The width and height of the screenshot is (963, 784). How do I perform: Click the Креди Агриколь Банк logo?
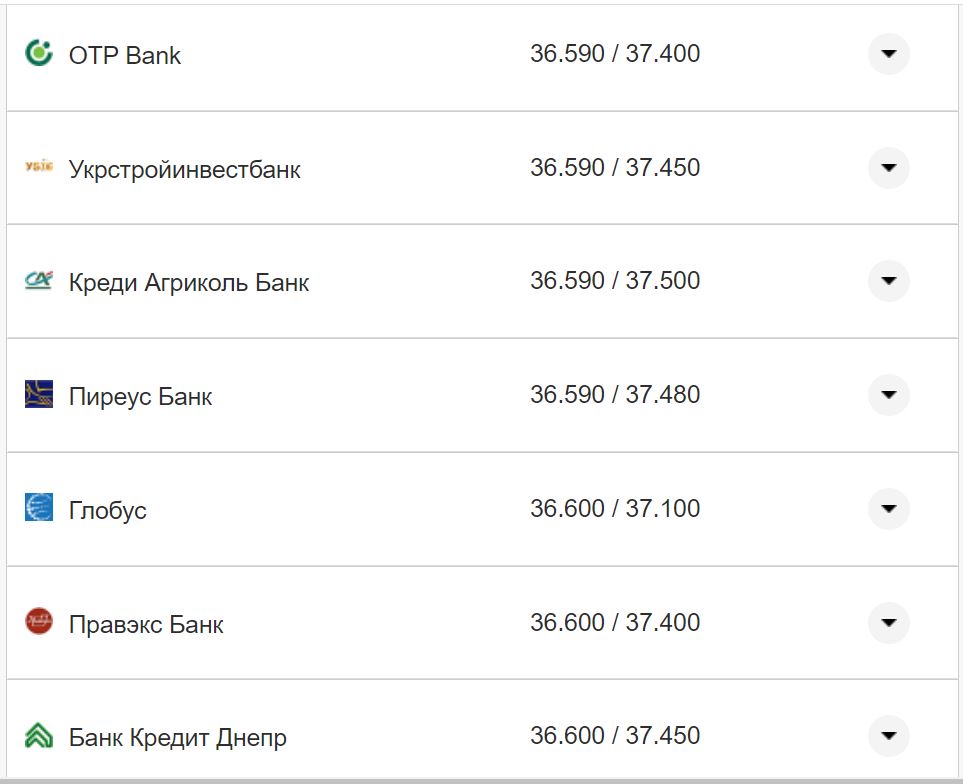(x=38, y=281)
